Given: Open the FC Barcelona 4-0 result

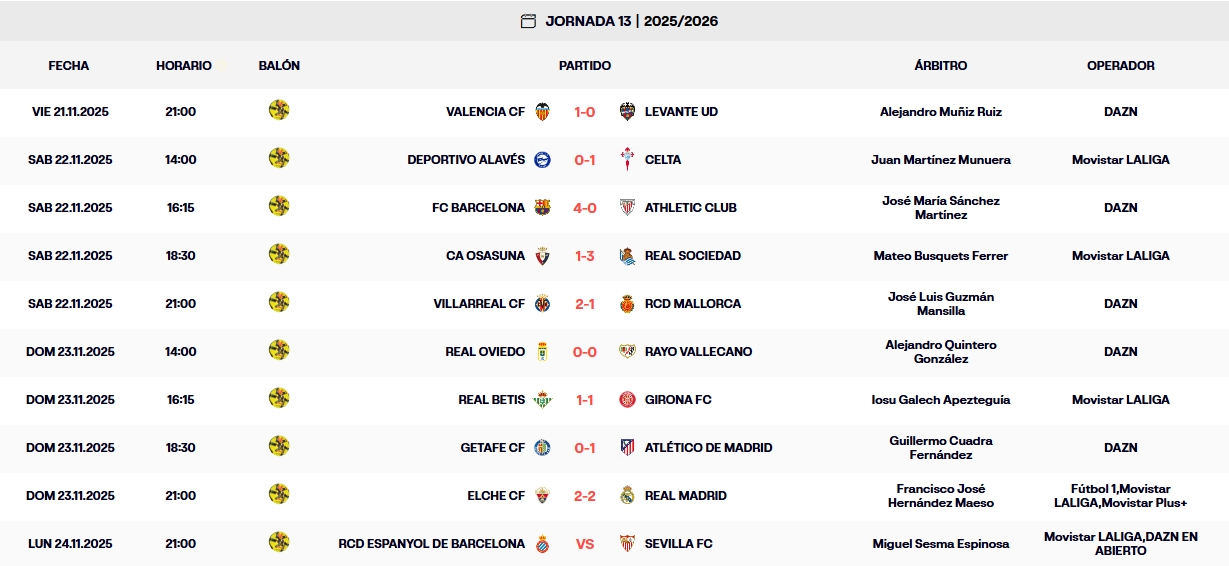Looking at the screenshot, I should (x=585, y=208).
